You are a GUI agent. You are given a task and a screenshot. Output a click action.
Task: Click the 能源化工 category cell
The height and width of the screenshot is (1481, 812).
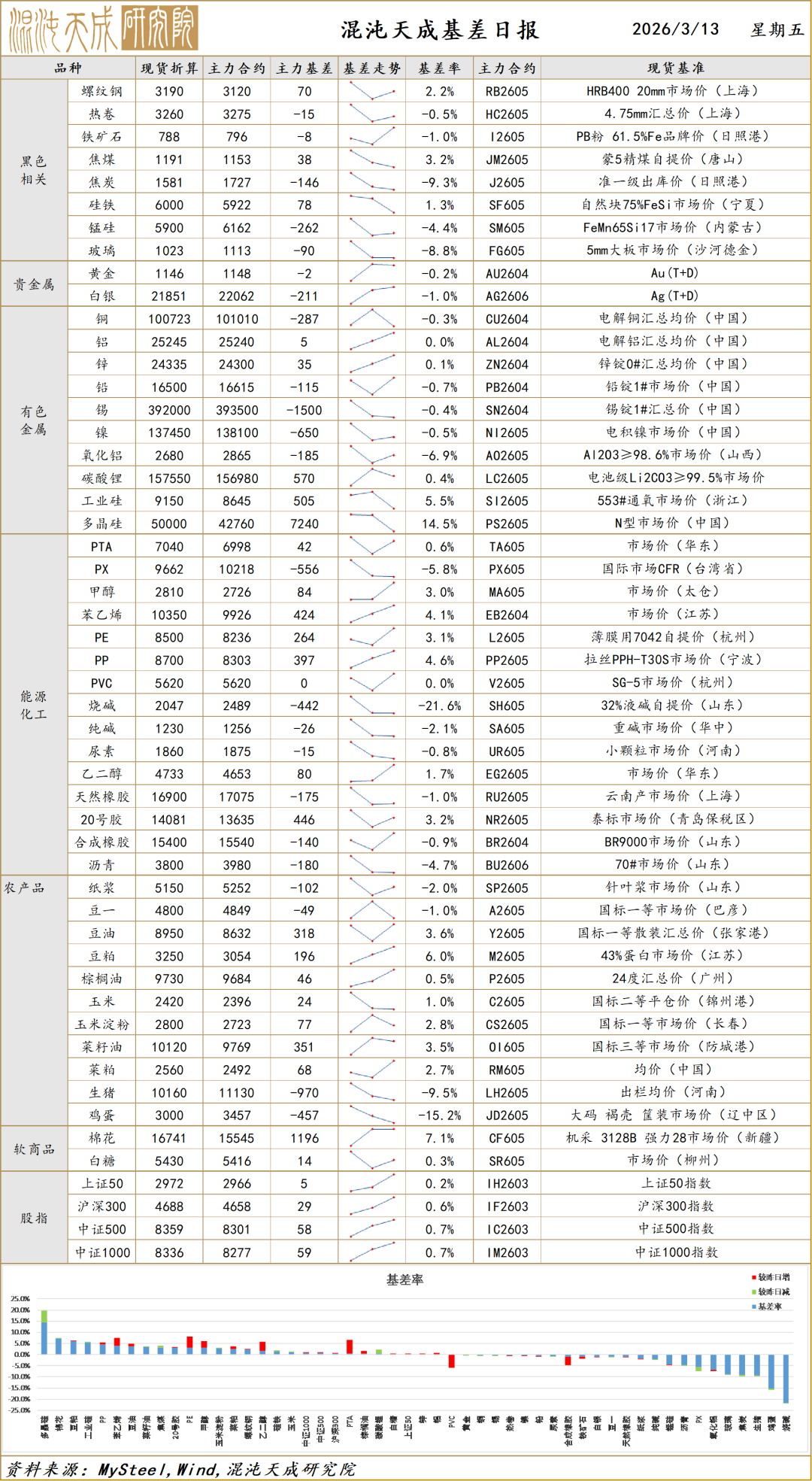point(34,705)
